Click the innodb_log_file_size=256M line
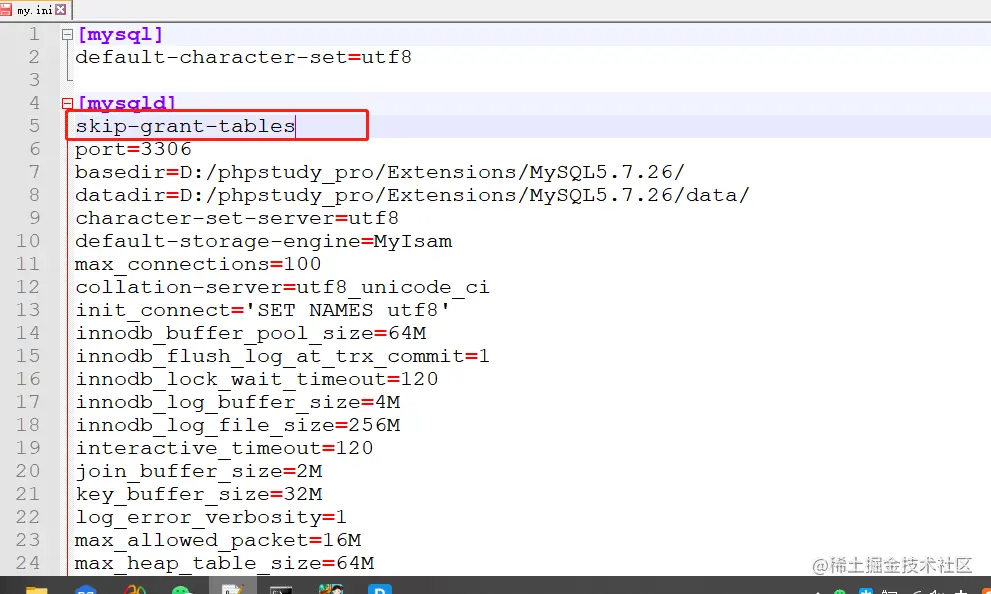This screenshot has height=594, width=991. click(x=238, y=425)
